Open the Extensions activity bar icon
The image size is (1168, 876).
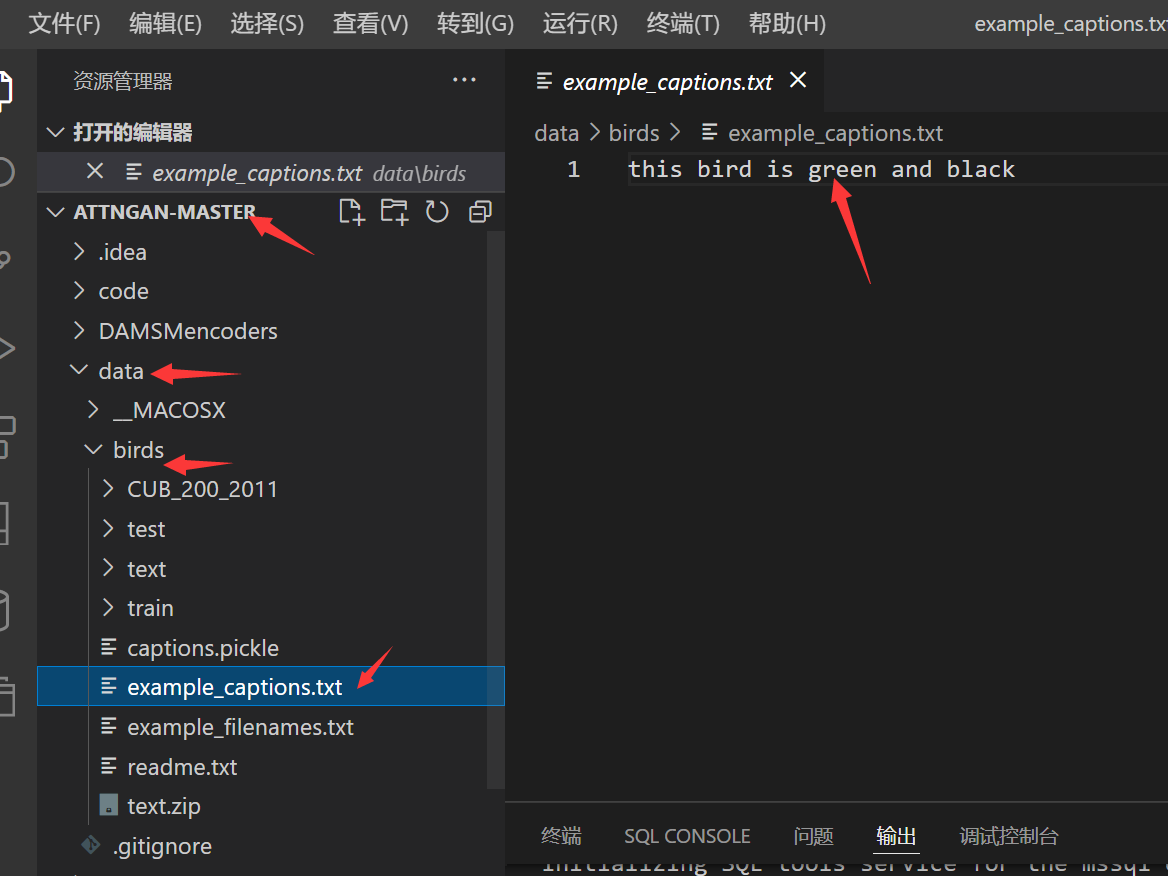[x=6, y=437]
